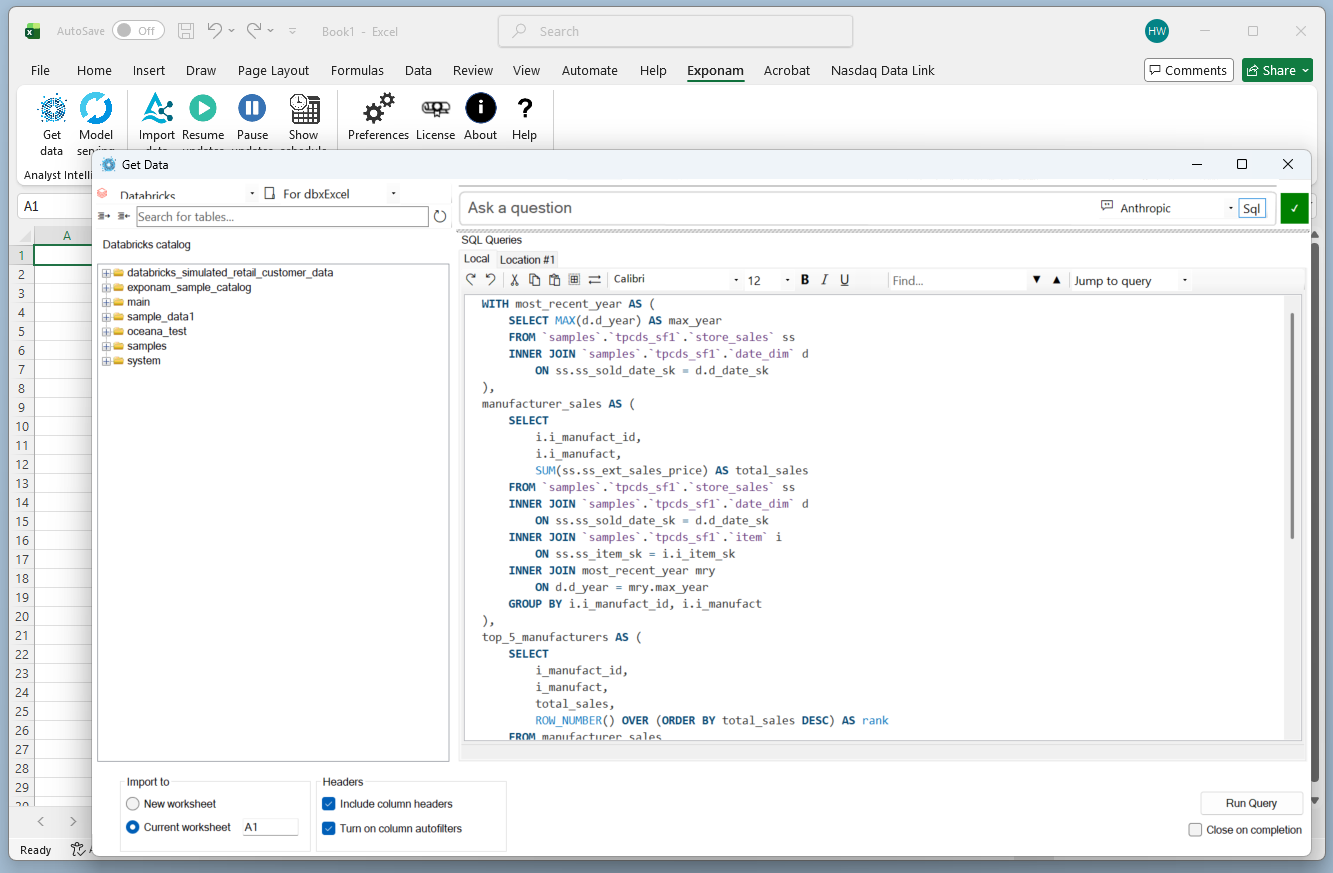Click the Help question mark icon
This screenshot has width=1333, height=873.
(524, 109)
